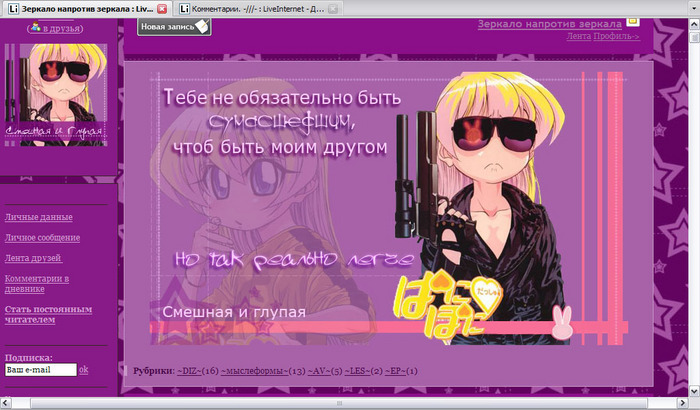Open the ~AV~ rubric
This screenshot has width=700, height=410.
click(320, 371)
